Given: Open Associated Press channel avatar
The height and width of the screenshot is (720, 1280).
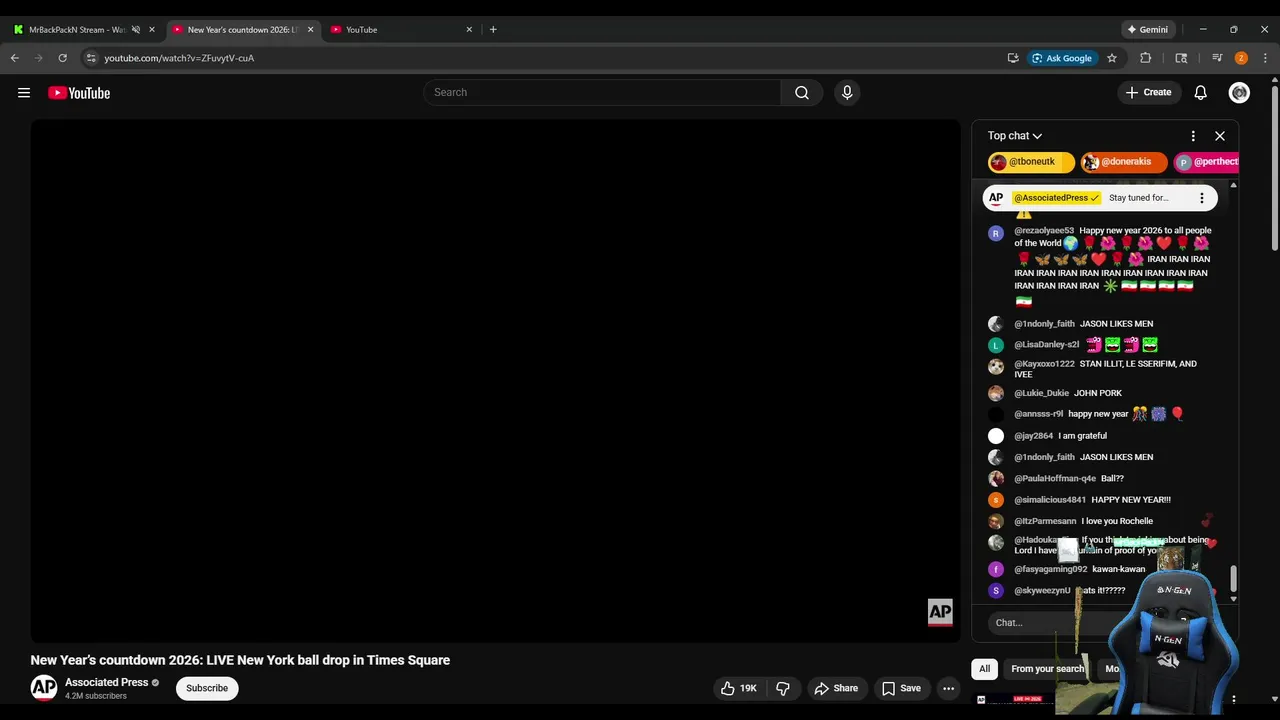Looking at the screenshot, I should coord(44,688).
